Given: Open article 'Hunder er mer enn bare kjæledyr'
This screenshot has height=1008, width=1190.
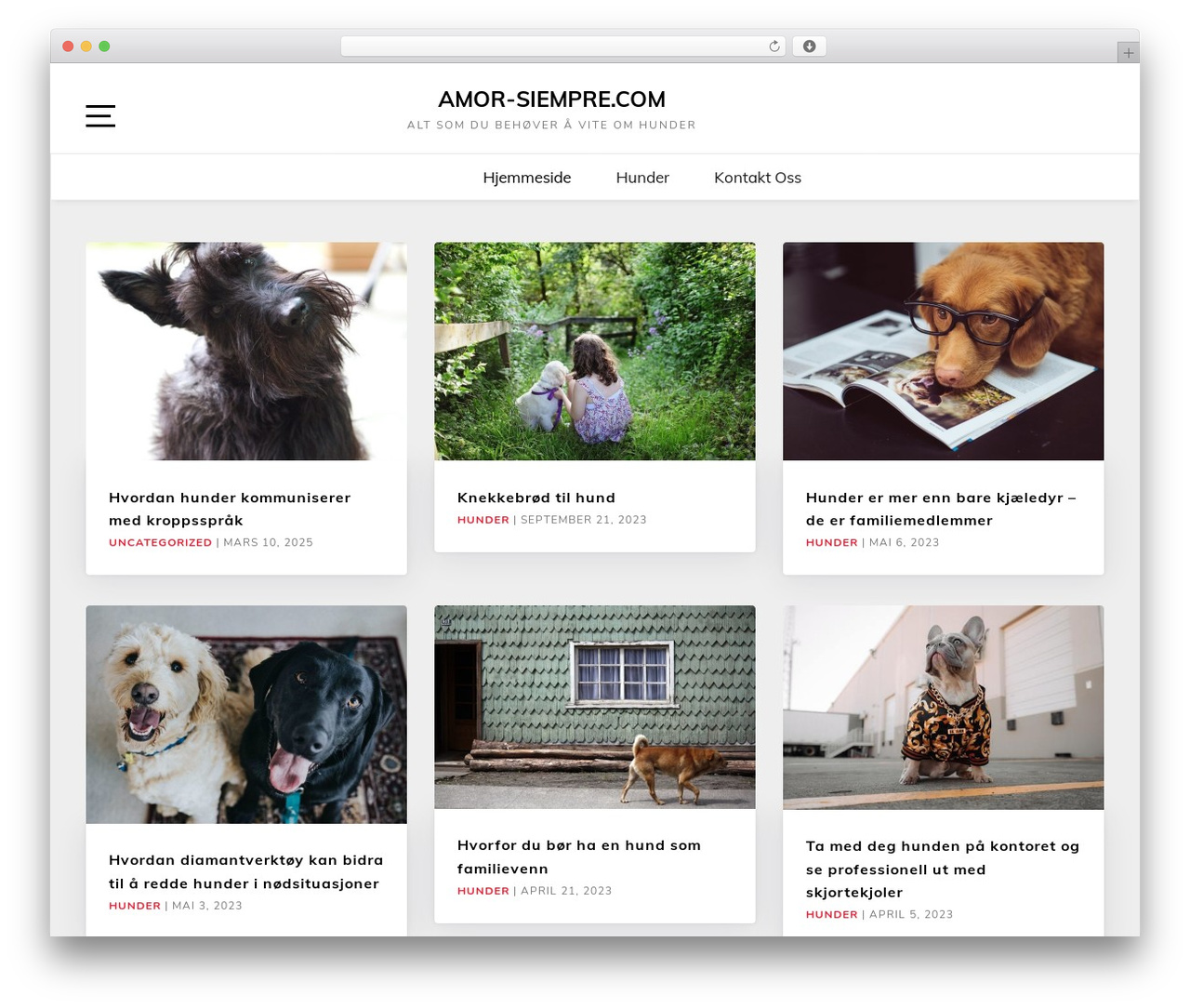Looking at the screenshot, I should pos(941,509).
